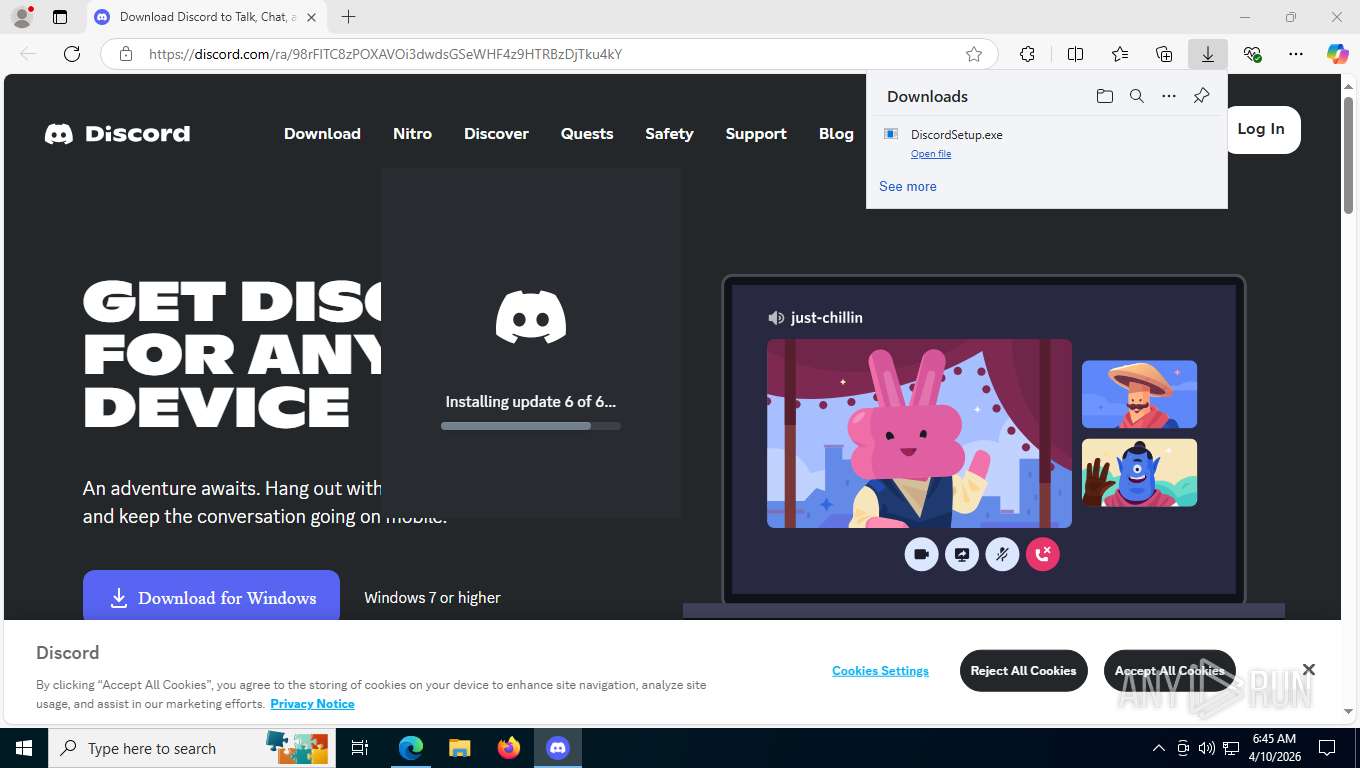Screen dimensions: 1360x768
Task: Open the Windows Start menu
Action: (23, 748)
